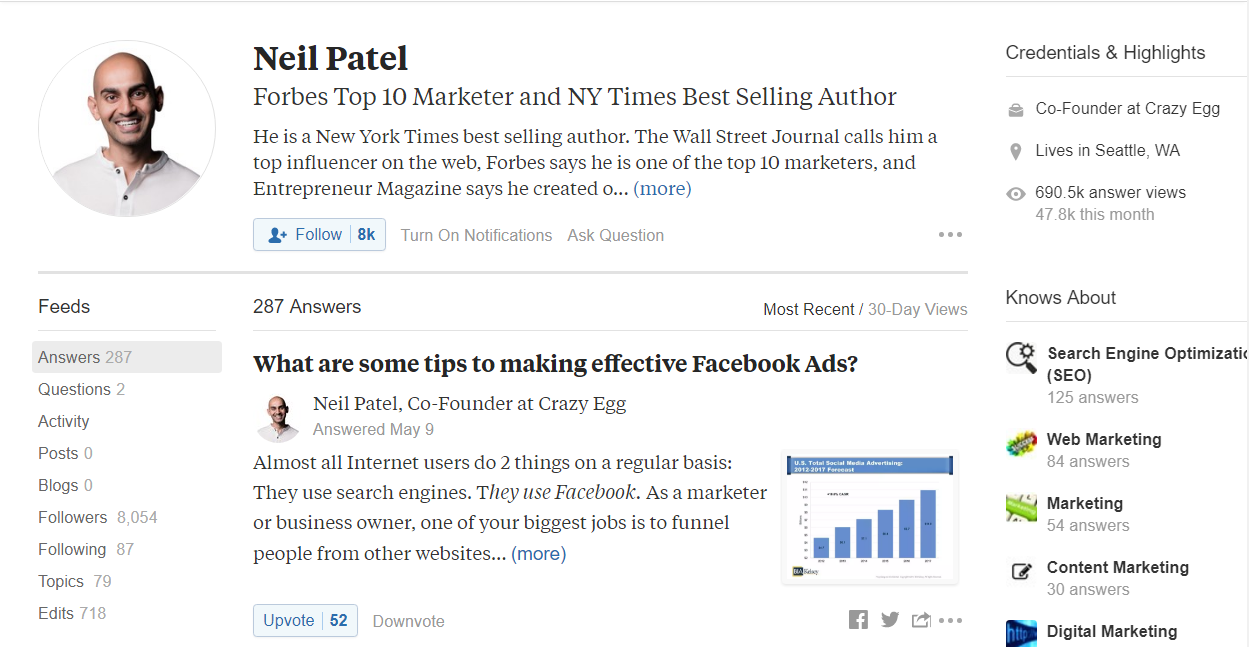Open the social media advertising chart thumbnail
This screenshot has height=647, width=1249.
click(870, 517)
